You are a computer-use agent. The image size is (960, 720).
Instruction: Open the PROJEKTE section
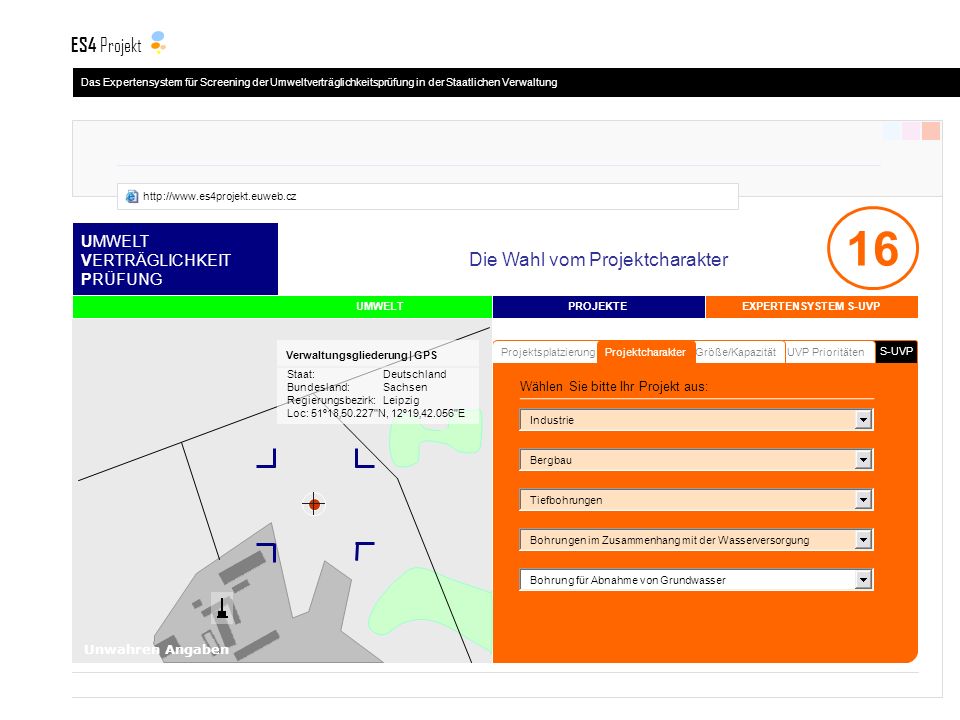(x=598, y=307)
